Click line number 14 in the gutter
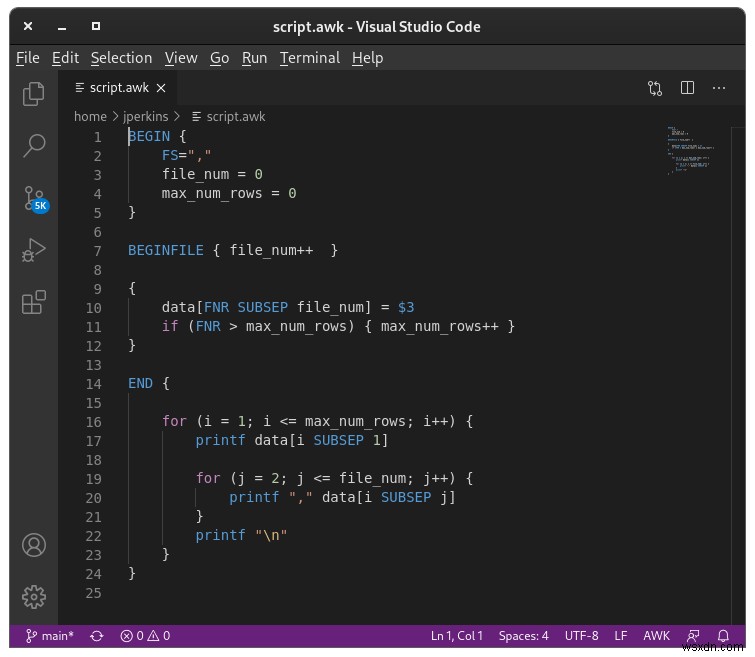 [93, 384]
